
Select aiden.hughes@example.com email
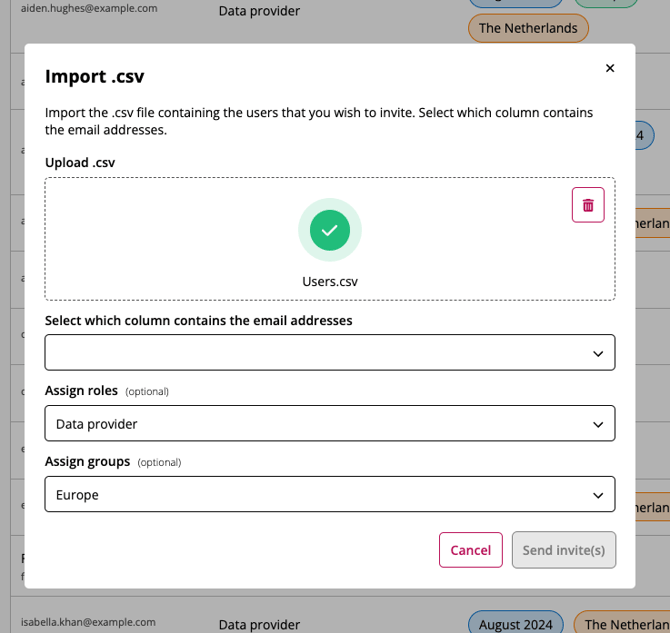click(x=89, y=8)
